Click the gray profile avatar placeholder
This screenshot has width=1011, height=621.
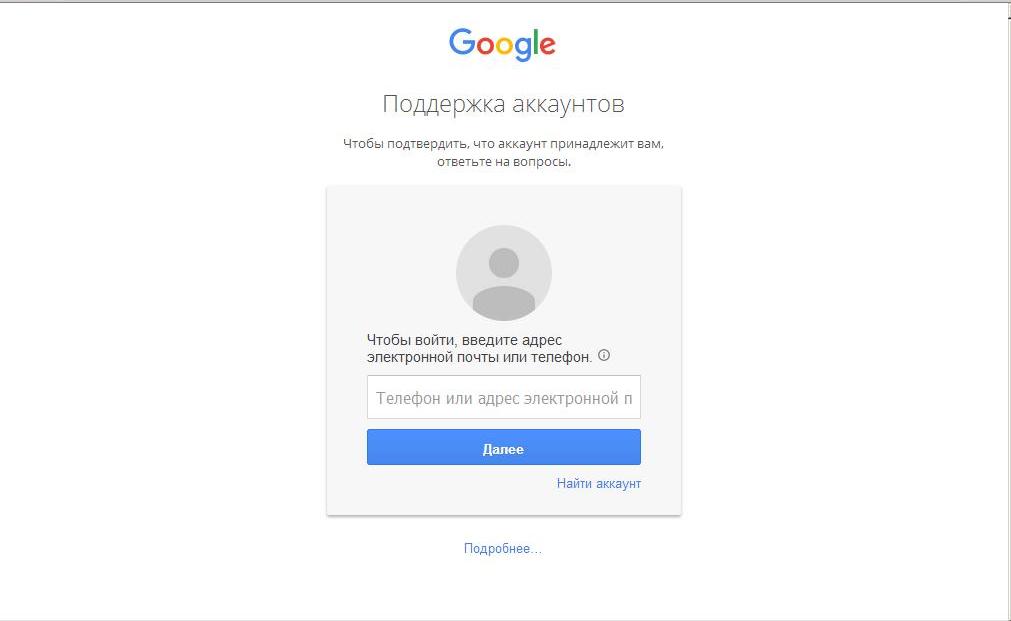coord(504,273)
